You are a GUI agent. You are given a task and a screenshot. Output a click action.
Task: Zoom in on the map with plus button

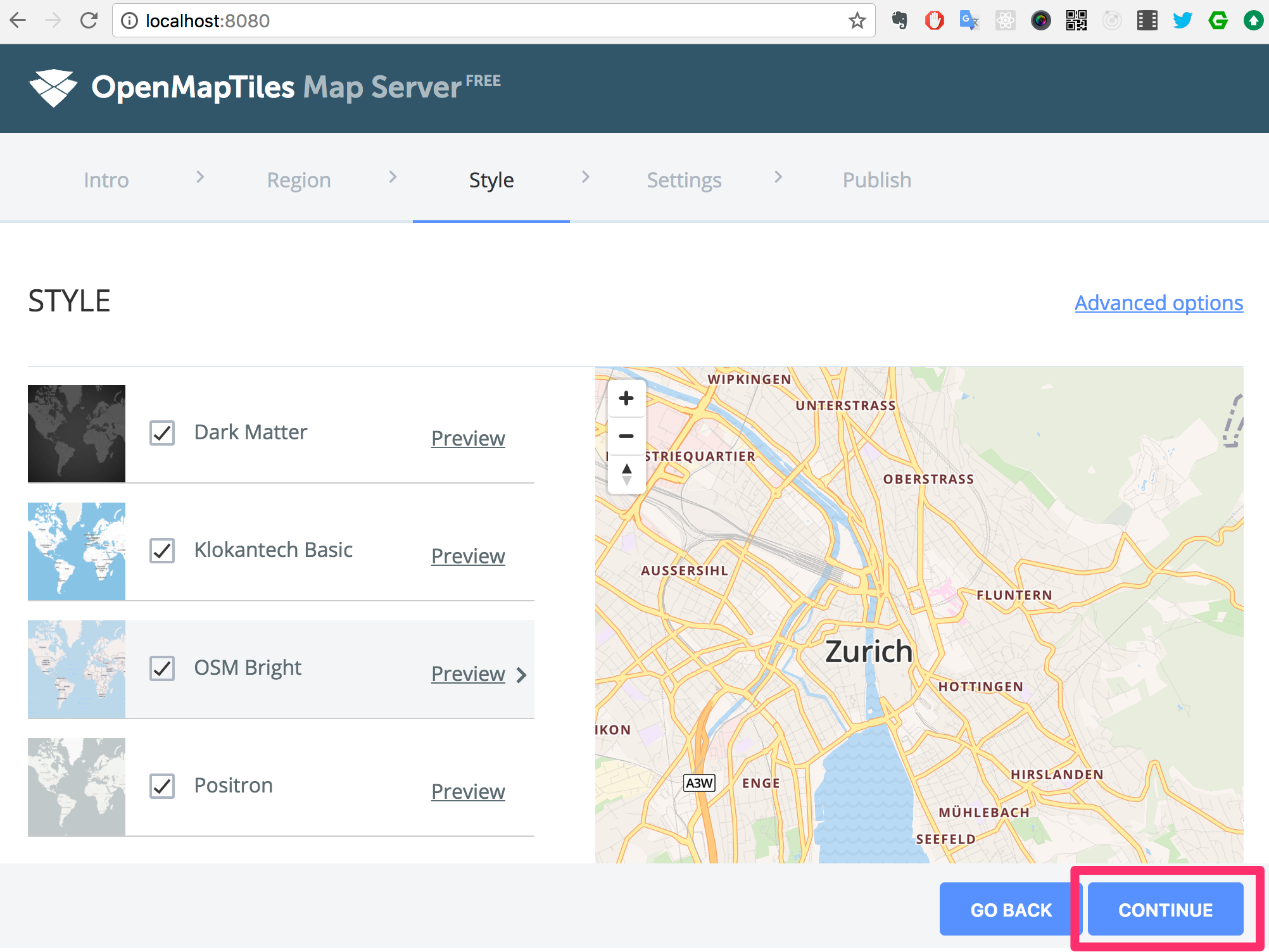tap(626, 398)
